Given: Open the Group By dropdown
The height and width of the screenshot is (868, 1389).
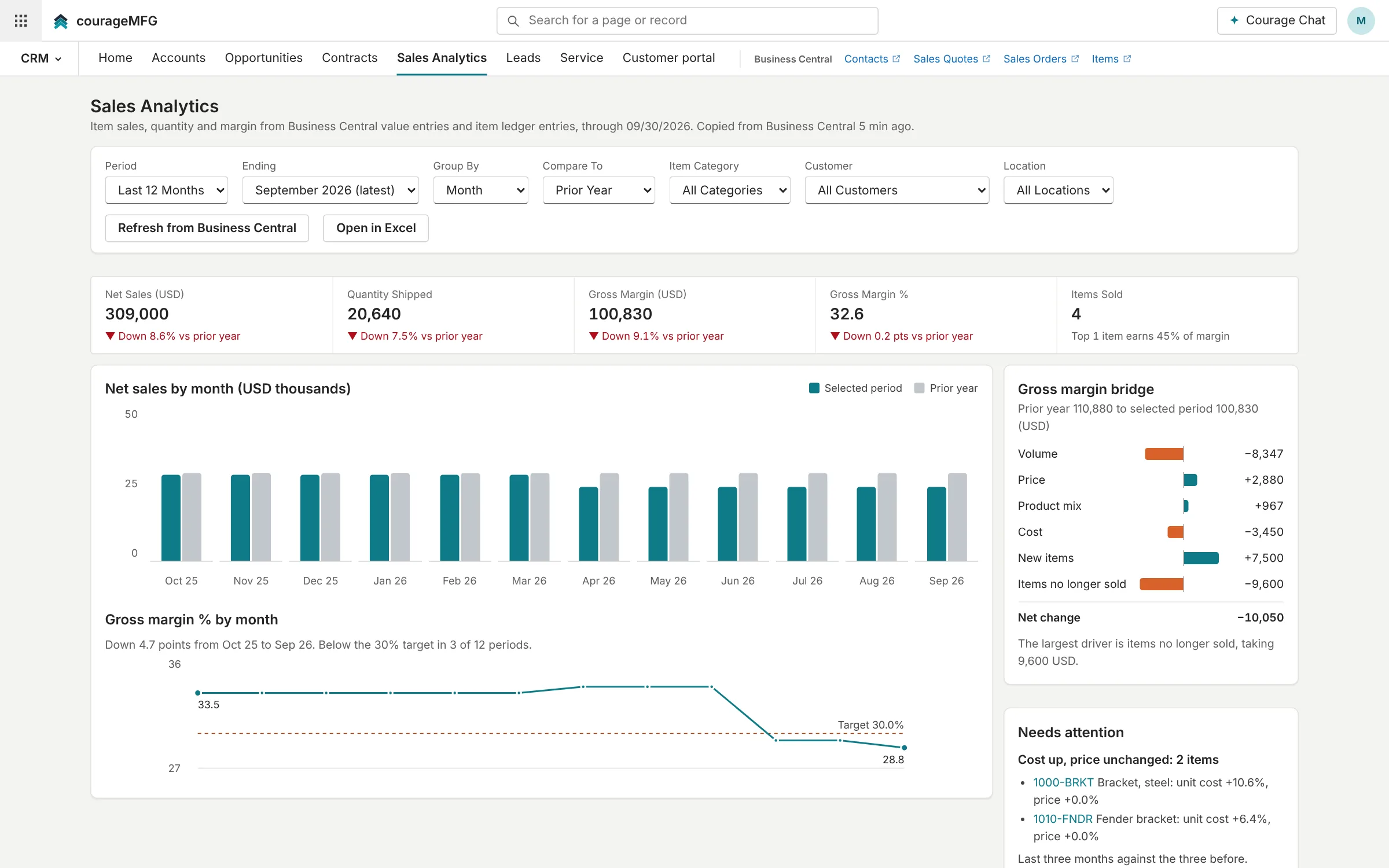Looking at the screenshot, I should (481, 190).
